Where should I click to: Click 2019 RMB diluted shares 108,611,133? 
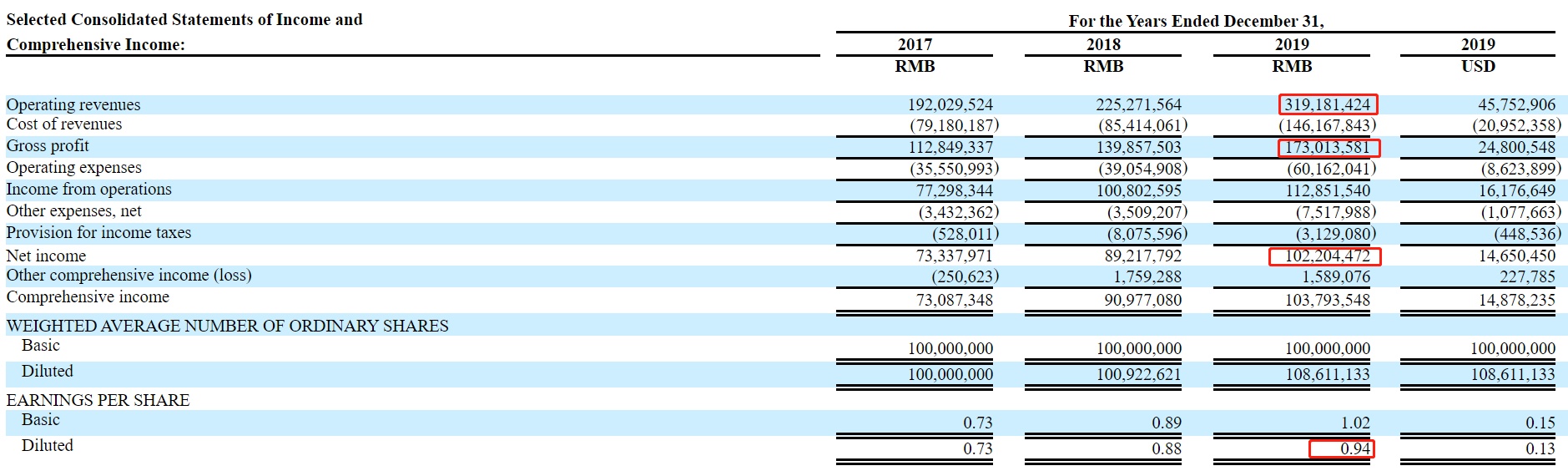coord(1328,375)
